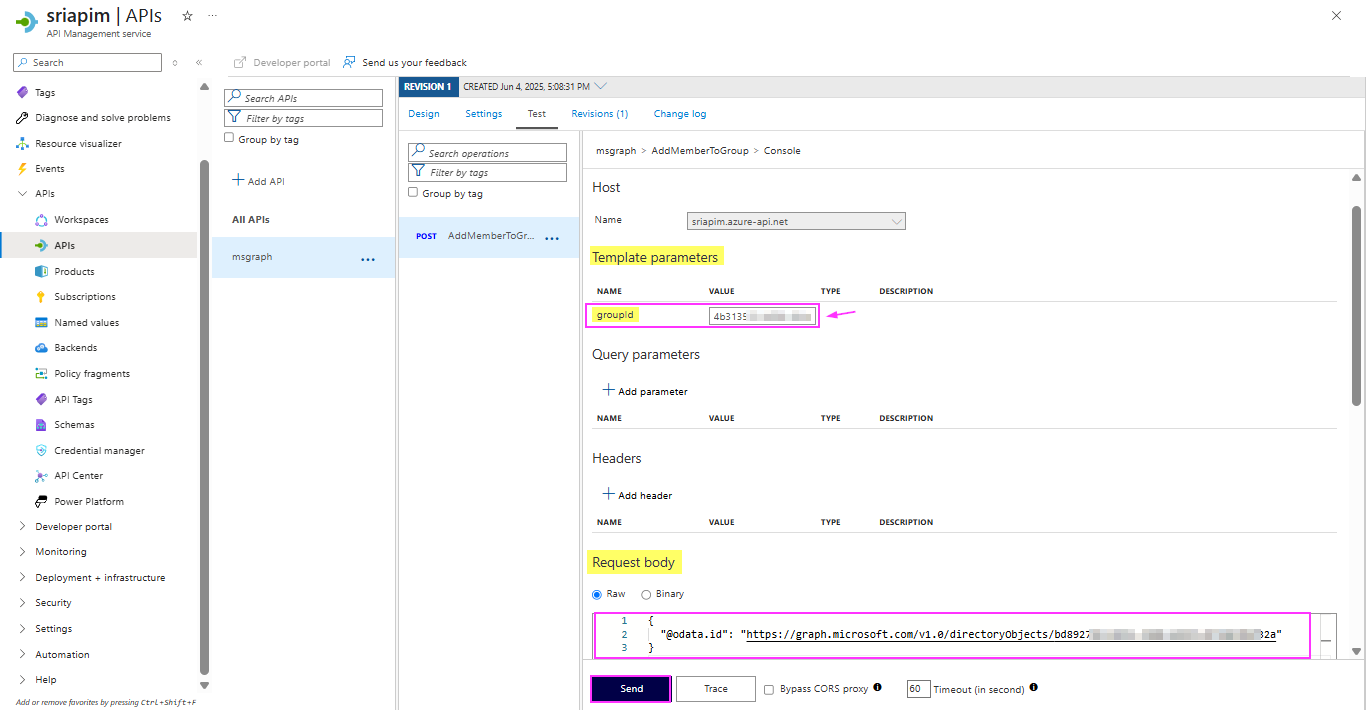Open Power Platform icon
The height and width of the screenshot is (710, 1366).
41,501
